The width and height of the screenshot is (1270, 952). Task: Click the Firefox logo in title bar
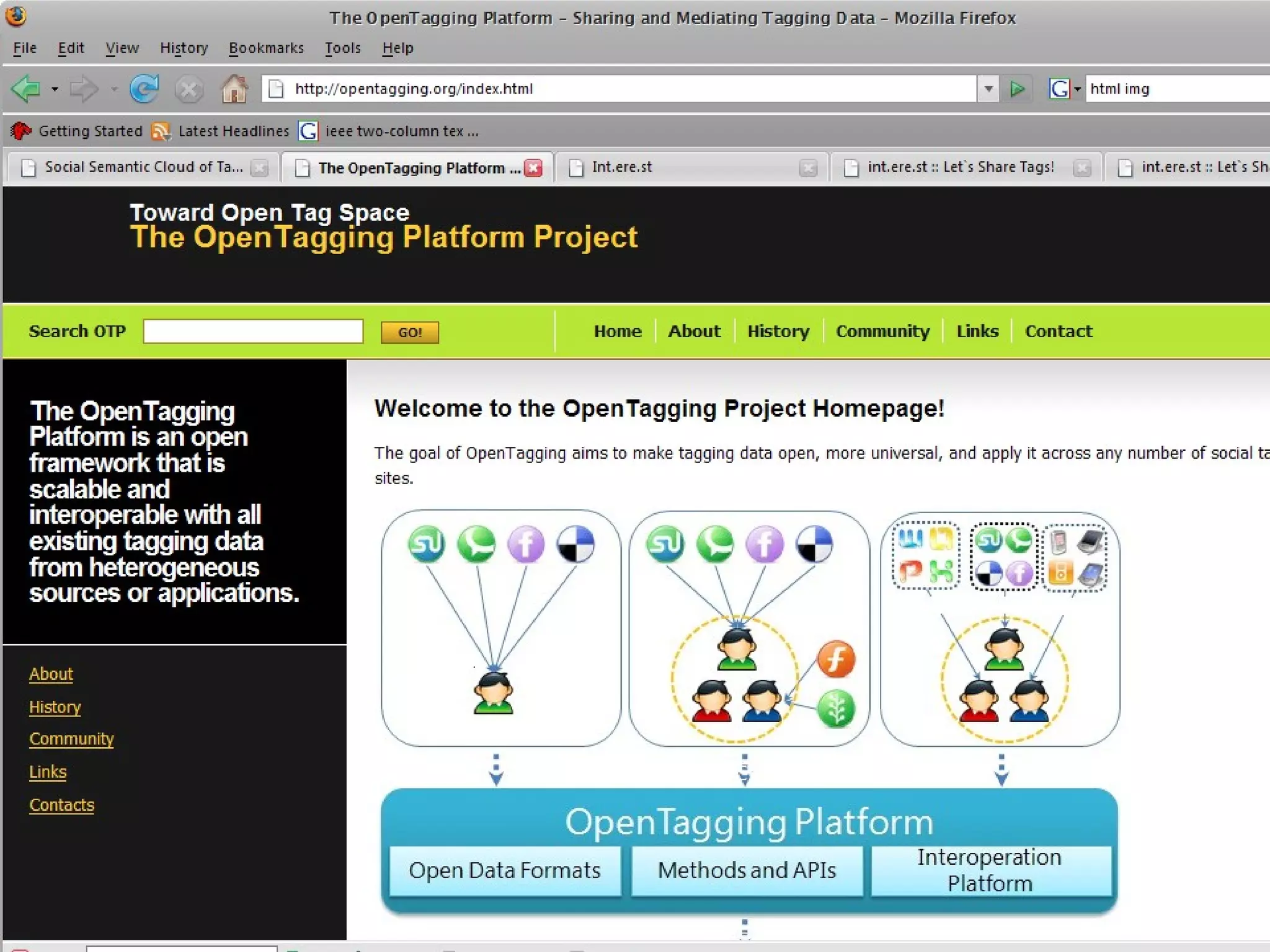coord(16,16)
